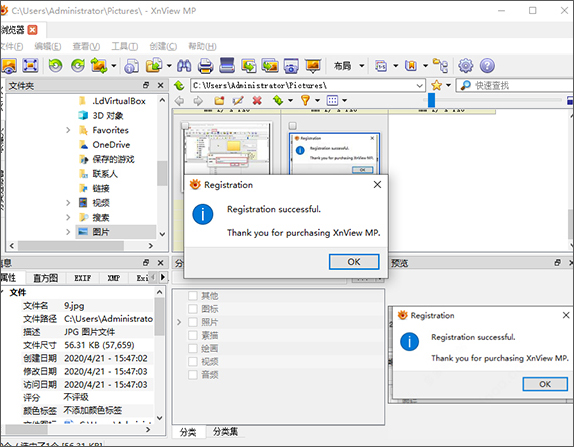Check the 照片 category checkbox
This screenshot has width=574, height=447.
[x=193, y=322]
